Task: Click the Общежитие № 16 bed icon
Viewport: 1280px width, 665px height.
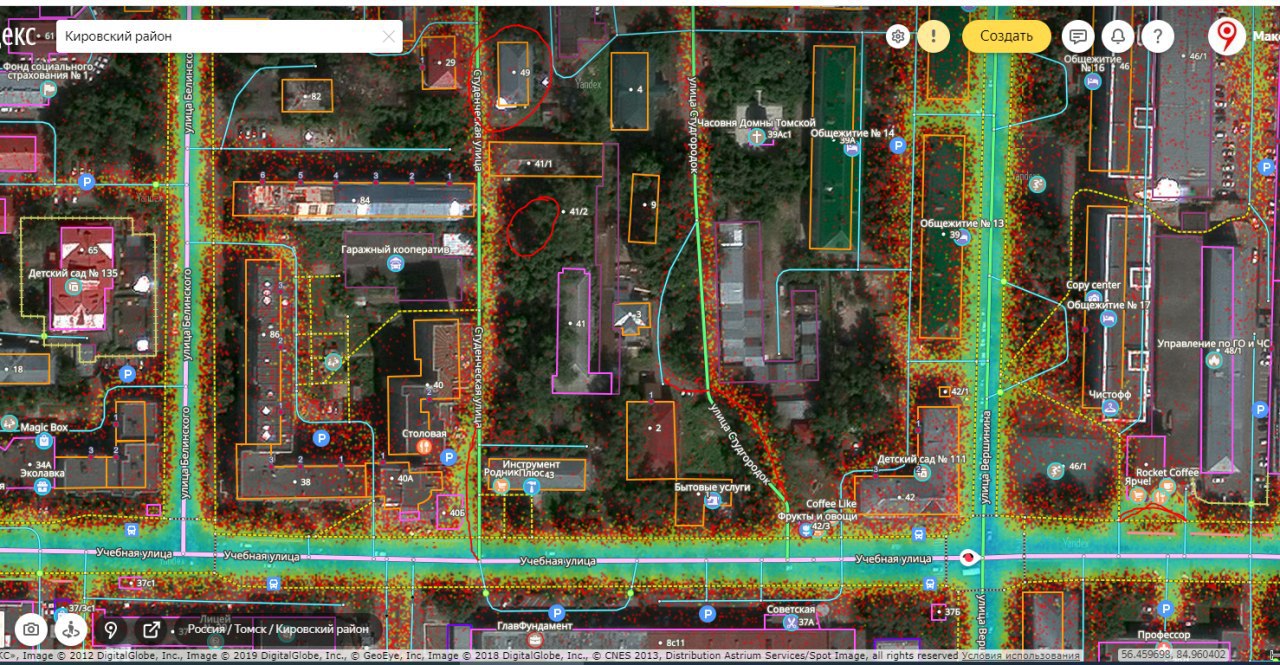Action: (x=1093, y=81)
